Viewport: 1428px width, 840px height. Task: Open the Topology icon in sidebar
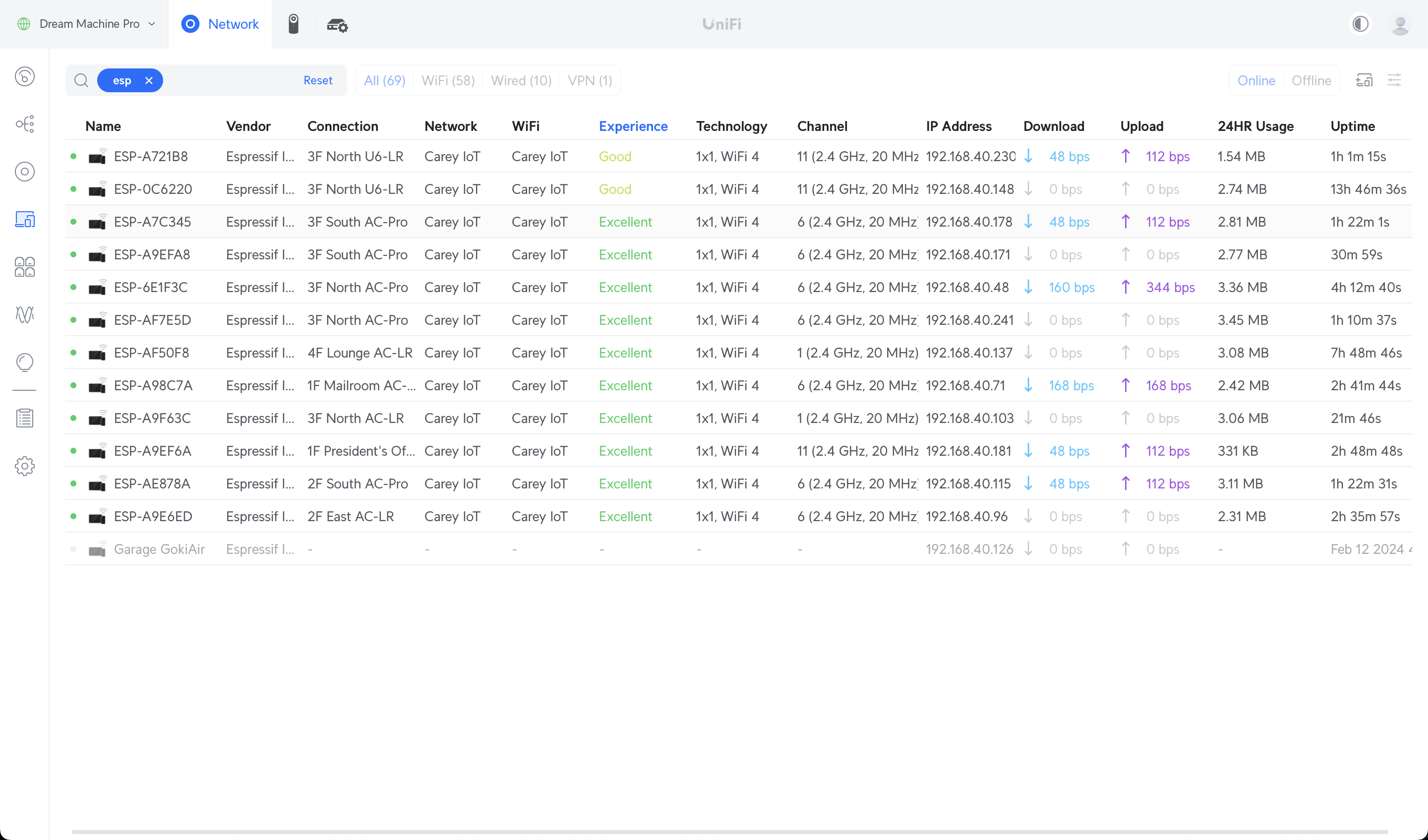(24, 123)
